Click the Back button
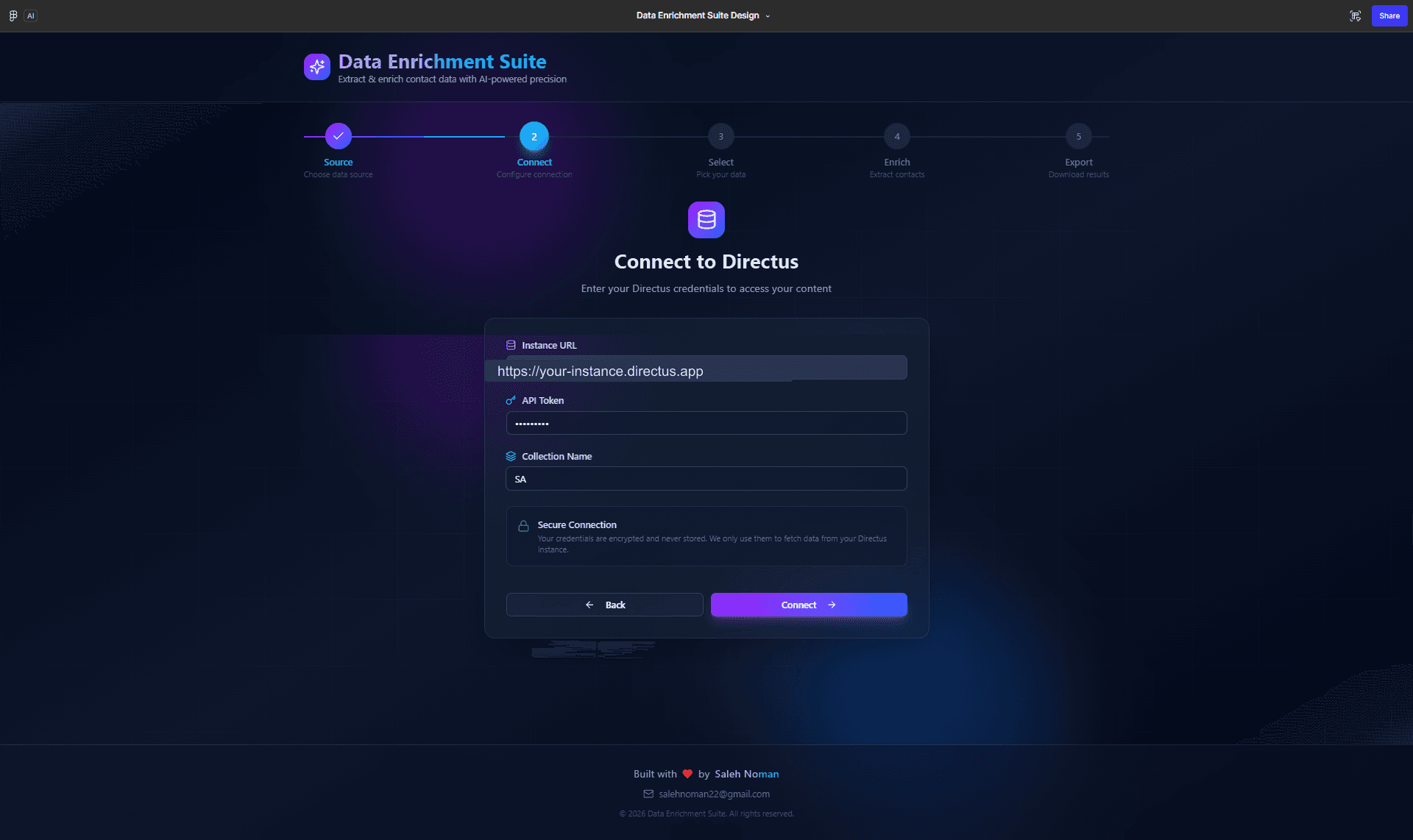 (x=604, y=605)
